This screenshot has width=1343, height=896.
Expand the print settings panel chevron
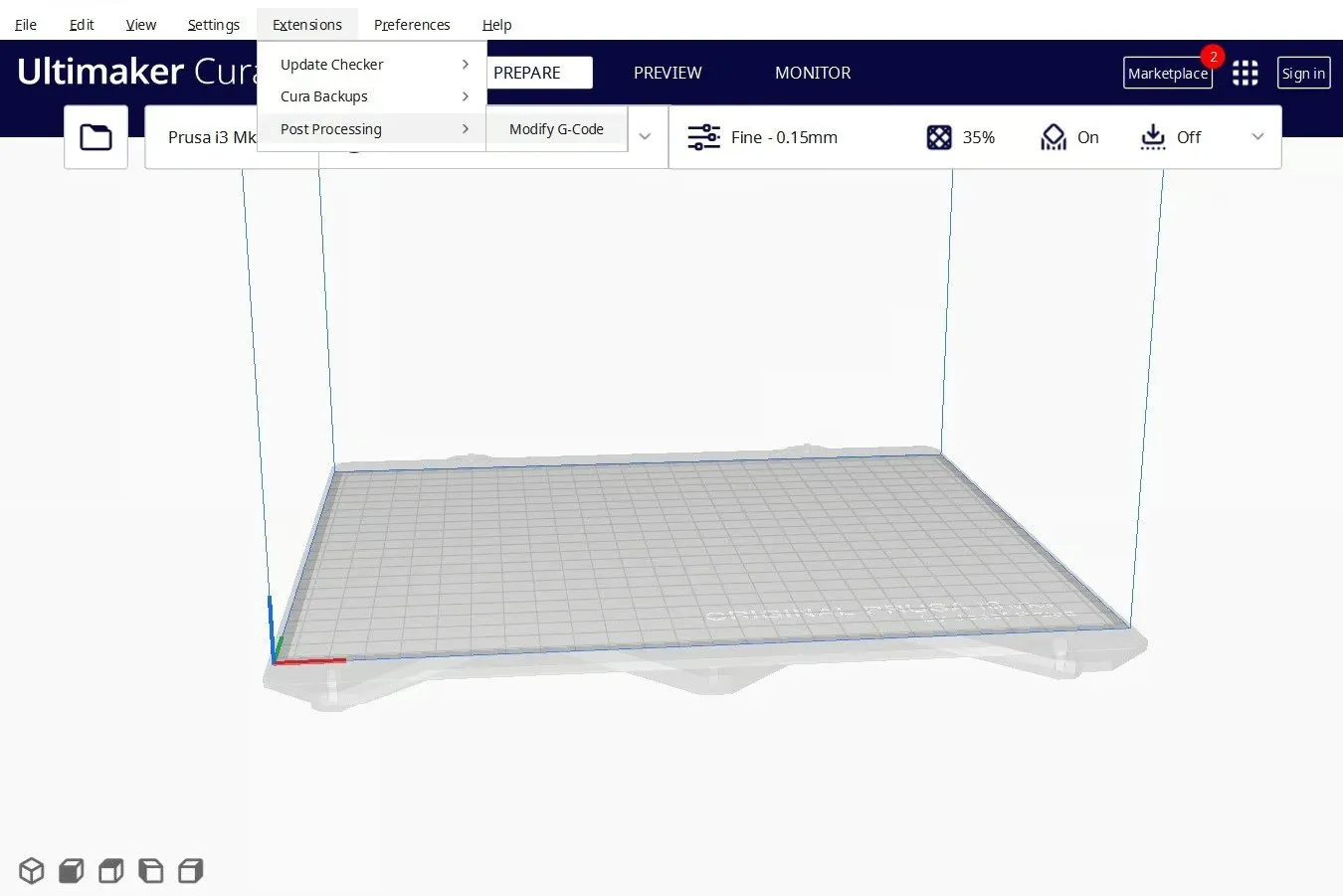point(1257,137)
